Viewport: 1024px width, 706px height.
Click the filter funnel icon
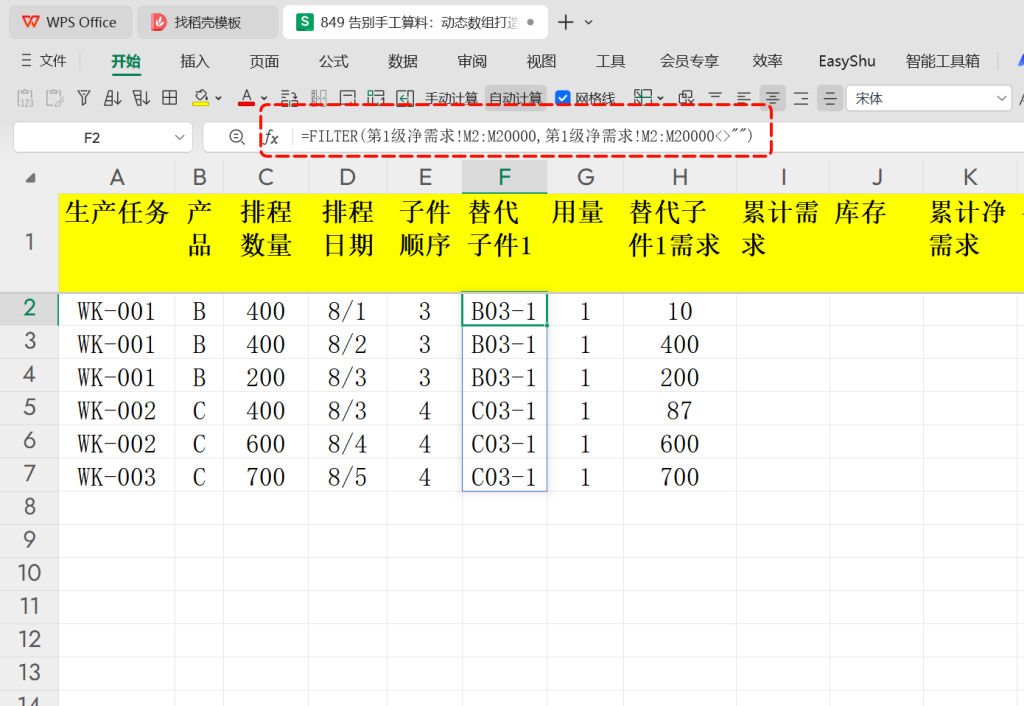(84, 98)
